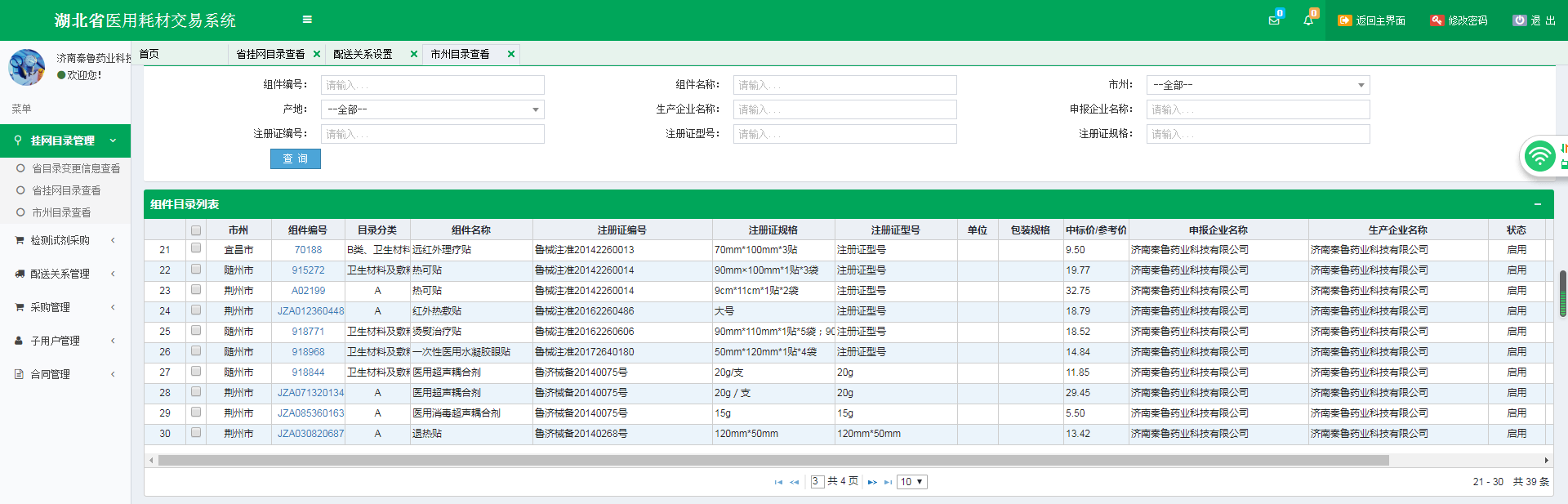Screen dimensions: 1568x504
Task: Open component number link 70188
Action: point(308,250)
